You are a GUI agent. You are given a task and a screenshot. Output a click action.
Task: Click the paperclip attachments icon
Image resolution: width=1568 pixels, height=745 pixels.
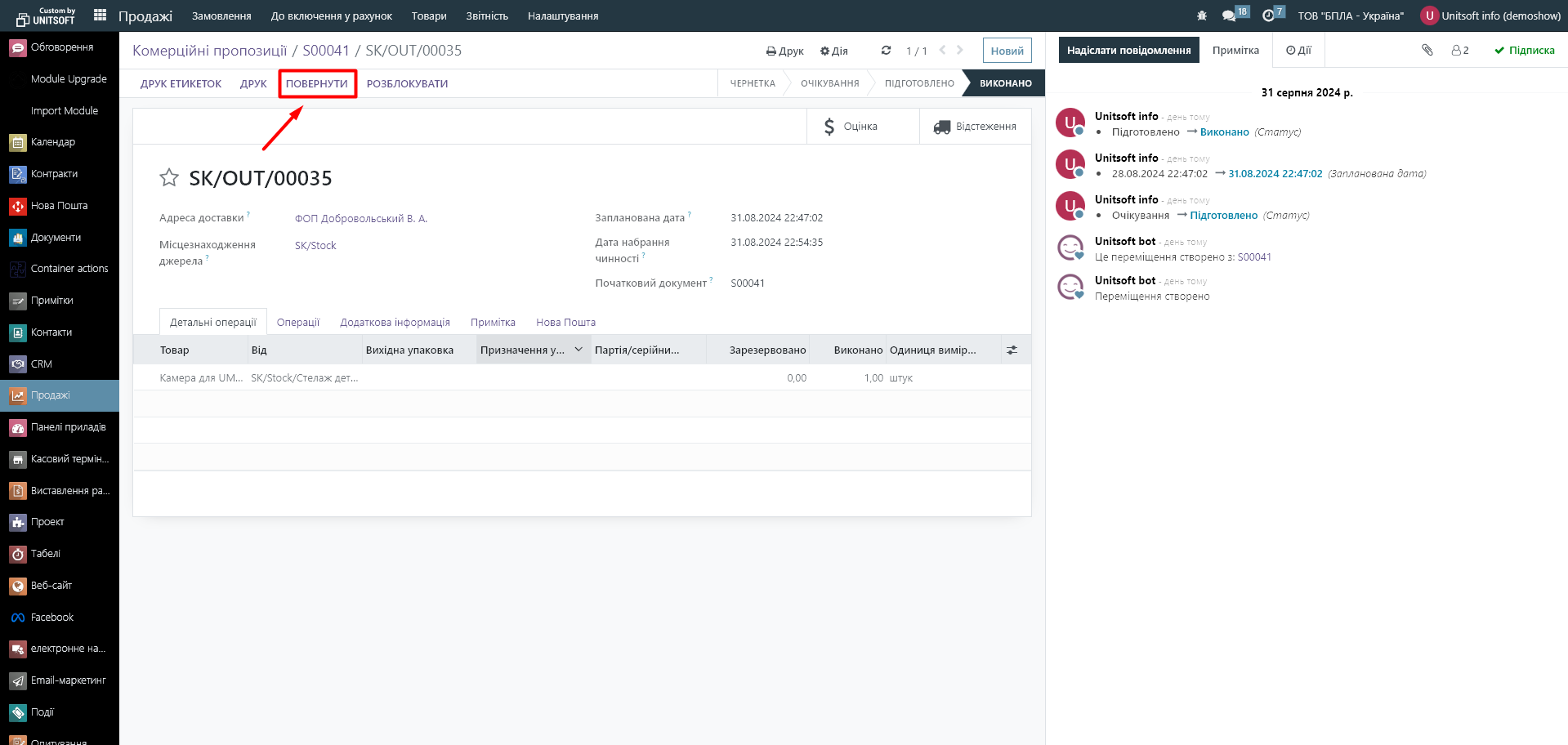1427,51
